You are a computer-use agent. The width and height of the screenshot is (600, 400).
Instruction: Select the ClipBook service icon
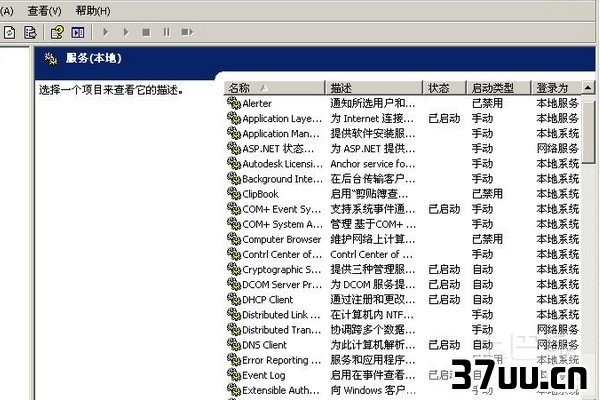point(234,194)
